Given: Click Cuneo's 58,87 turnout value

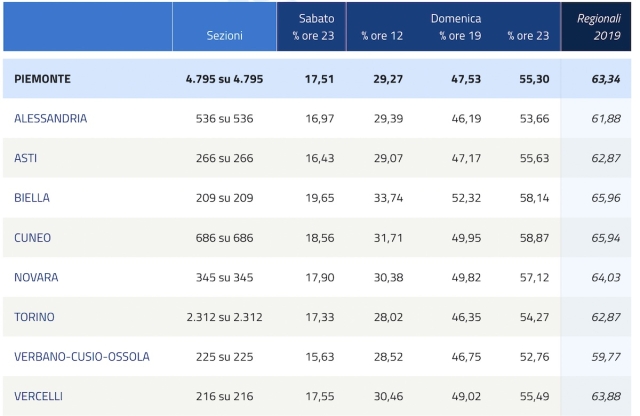Looking at the screenshot, I should 525,238.
